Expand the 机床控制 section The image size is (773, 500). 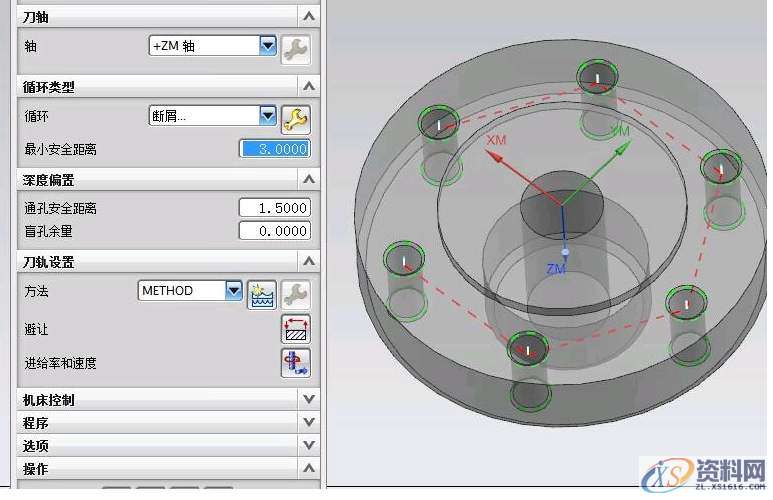pos(309,399)
